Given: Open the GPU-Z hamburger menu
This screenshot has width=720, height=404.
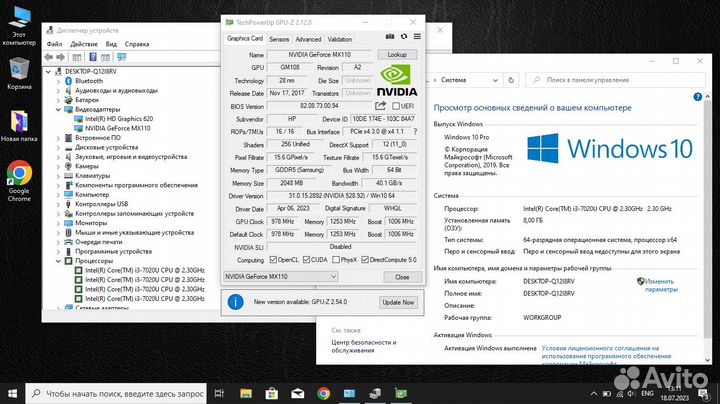Looking at the screenshot, I should 417,37.
